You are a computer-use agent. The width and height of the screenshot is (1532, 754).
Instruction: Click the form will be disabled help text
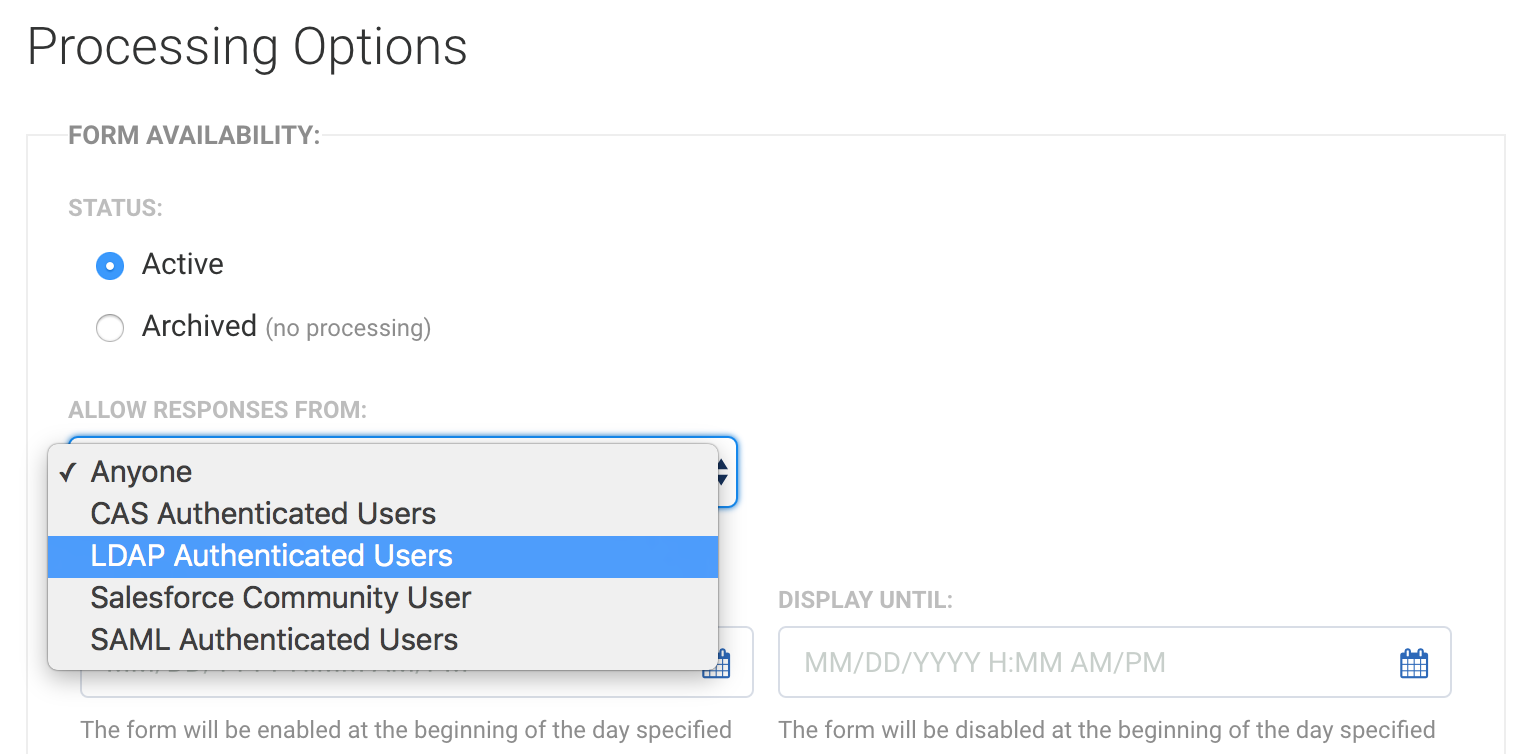click(x=1106, y=729)
